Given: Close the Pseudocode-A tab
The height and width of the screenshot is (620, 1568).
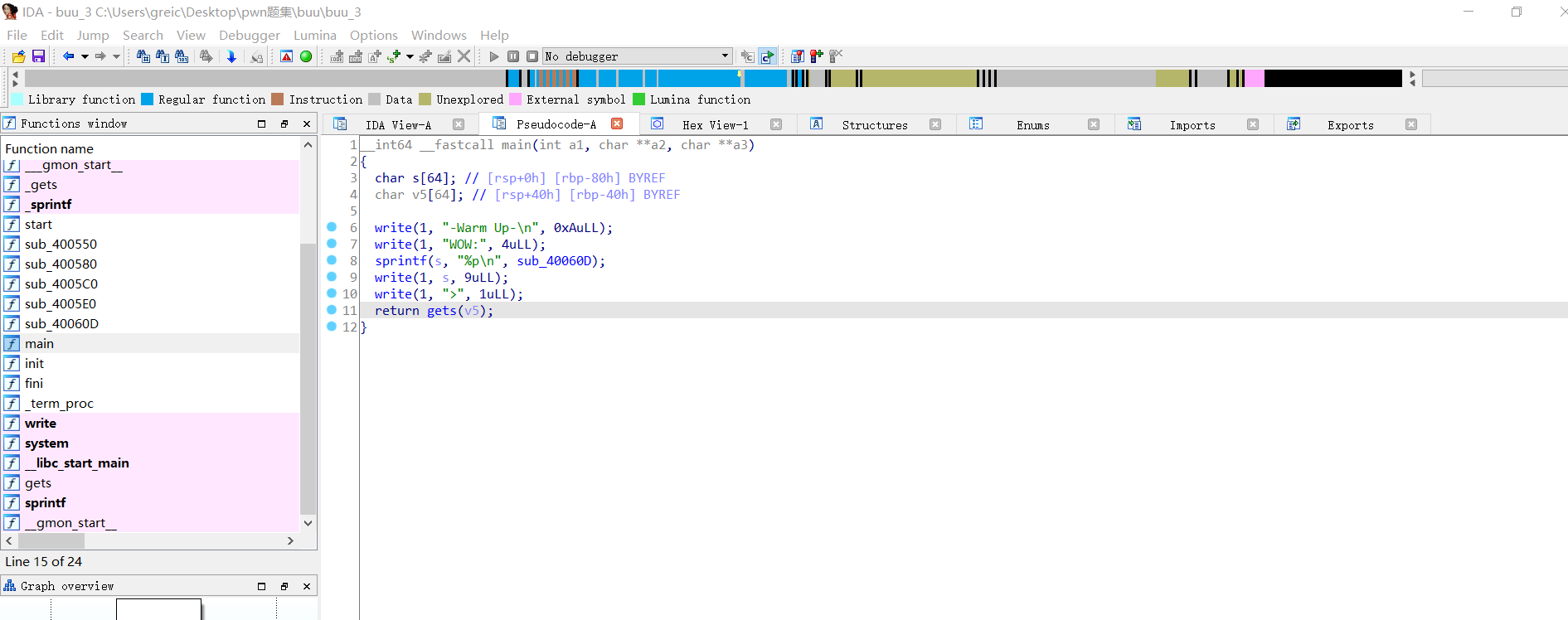Looking at the screenshot, I should (x=617, y=124).
